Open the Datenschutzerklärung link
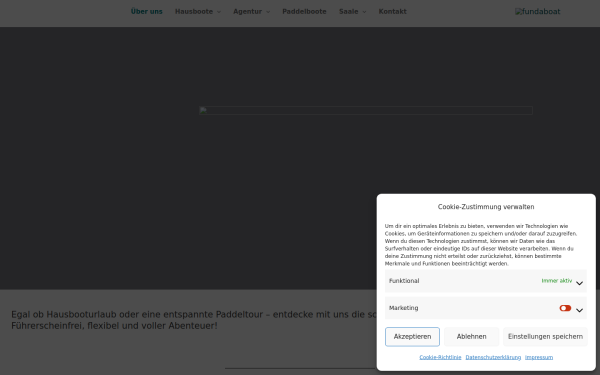 point(493,357)
